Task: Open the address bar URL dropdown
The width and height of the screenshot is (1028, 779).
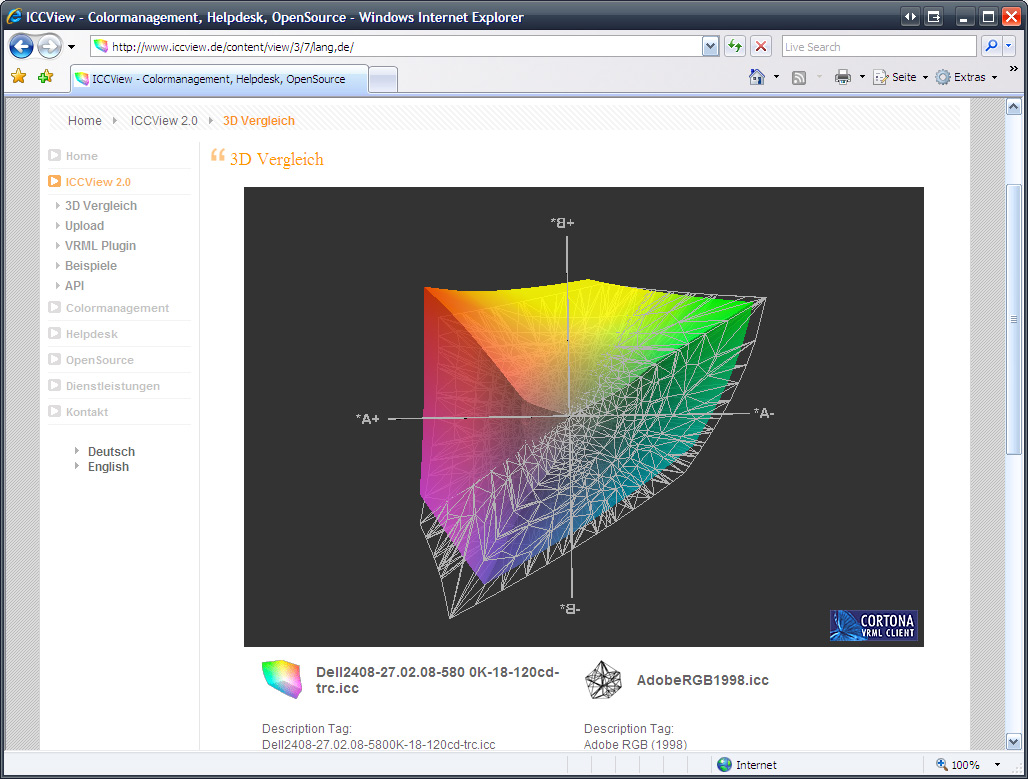Action: (710, 46)
